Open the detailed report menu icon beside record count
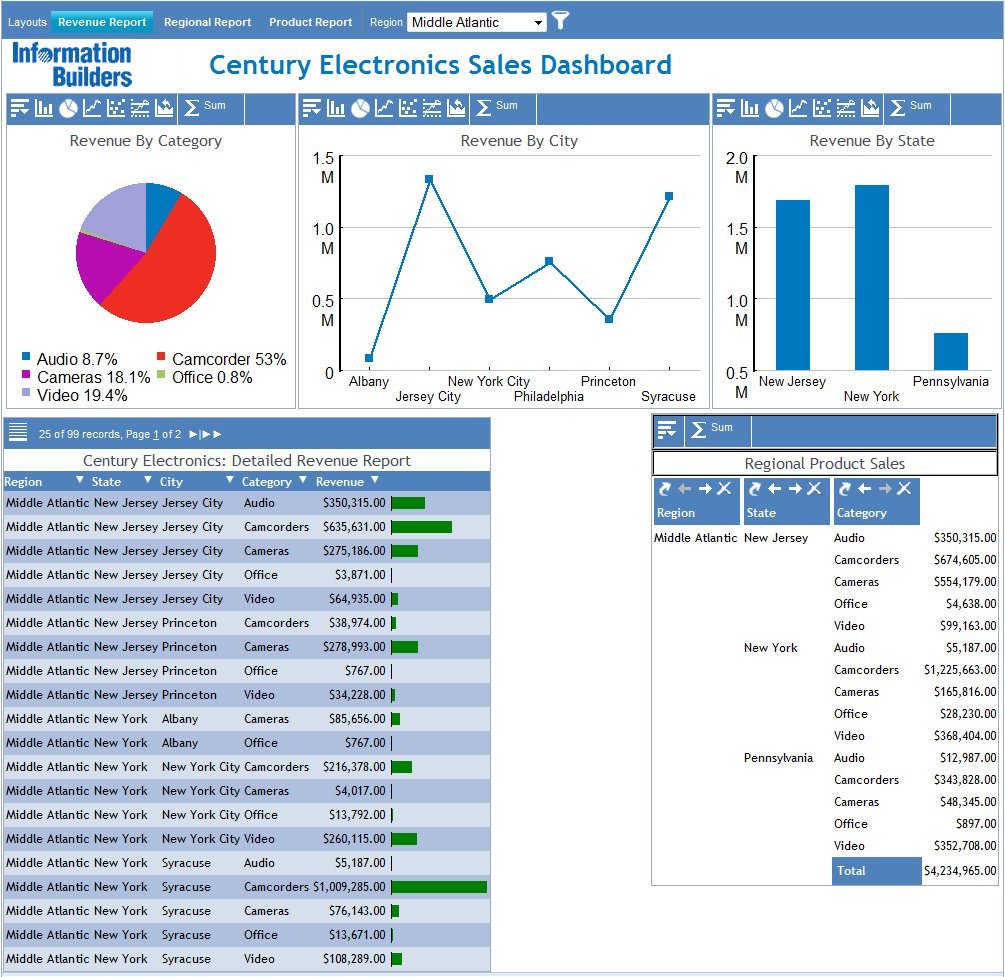The image size is (1005, 977). pyautogui.click(x=18, y=433)
